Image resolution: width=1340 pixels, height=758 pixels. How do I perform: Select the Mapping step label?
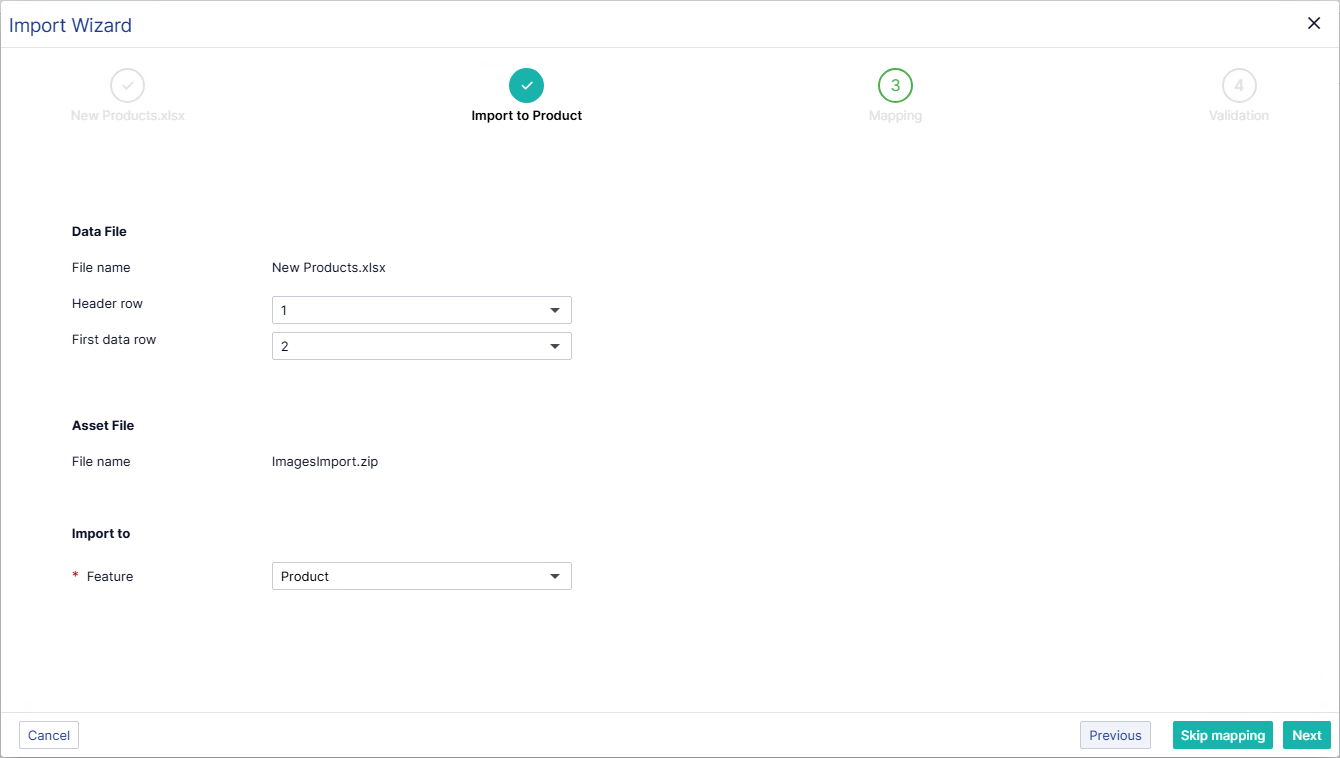(x=895, y=116)
